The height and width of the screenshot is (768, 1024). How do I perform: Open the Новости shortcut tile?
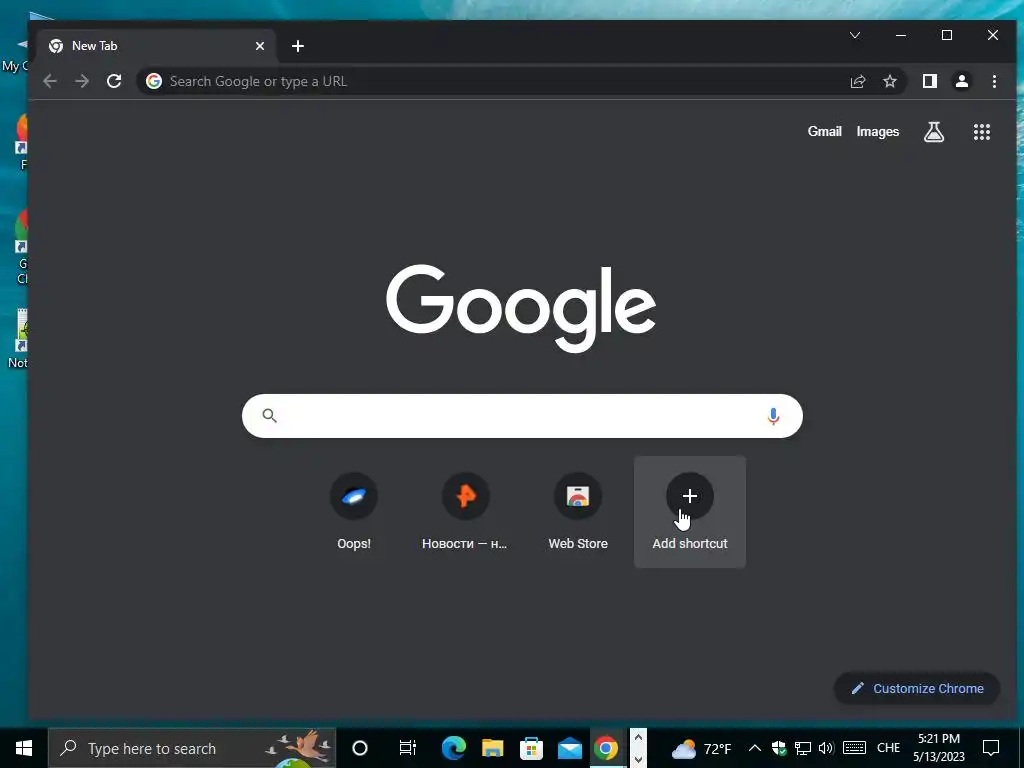tap(465, 512)
